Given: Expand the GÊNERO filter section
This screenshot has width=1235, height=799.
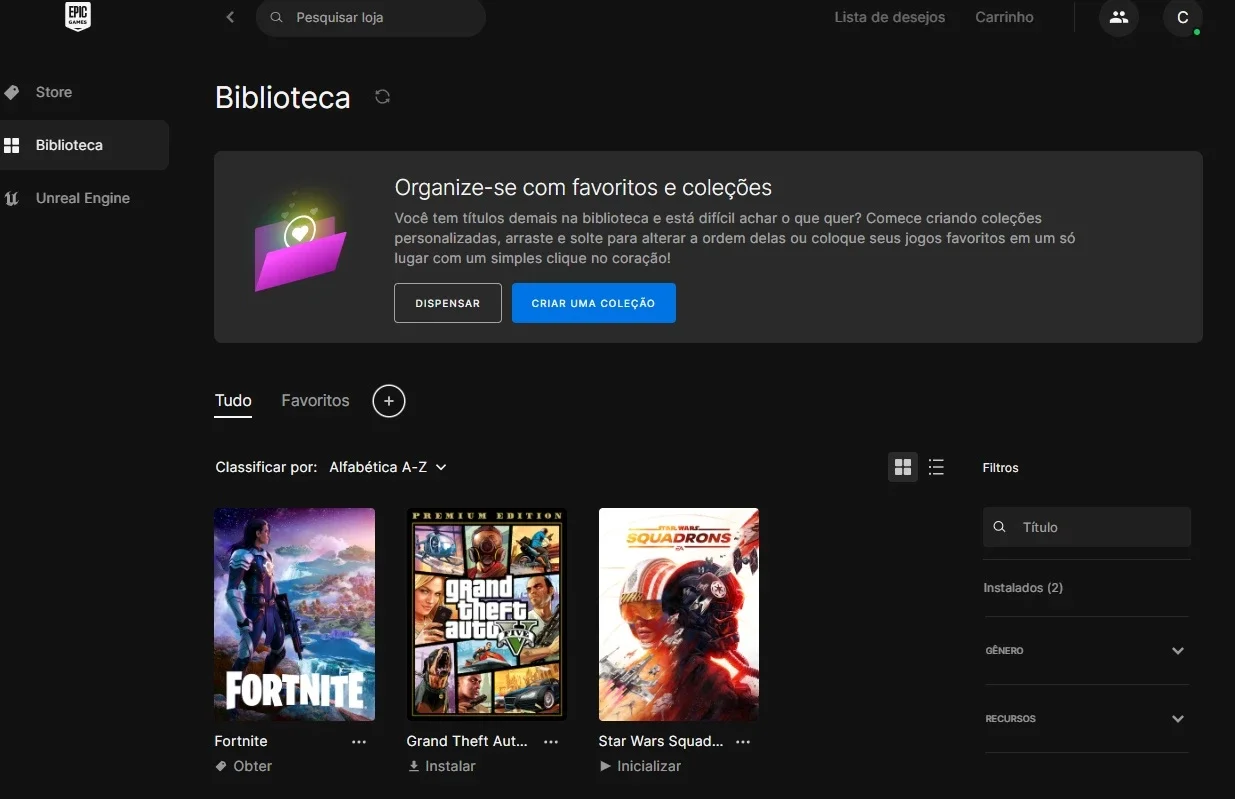Looking at the screenshot, I should coord(1087,651).
